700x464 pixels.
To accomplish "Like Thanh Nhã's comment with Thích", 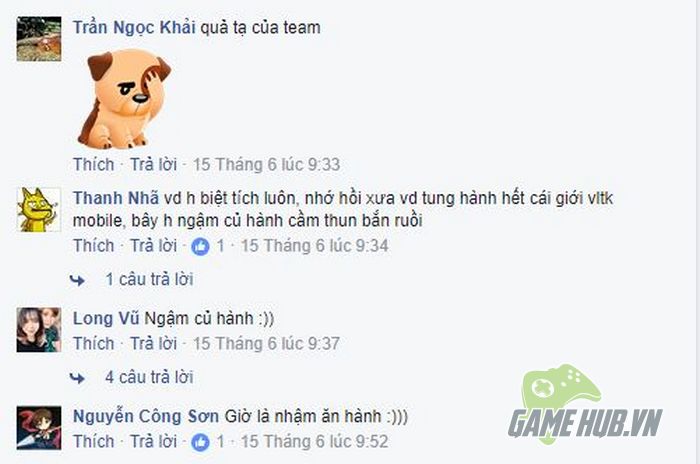I will 94,246.
